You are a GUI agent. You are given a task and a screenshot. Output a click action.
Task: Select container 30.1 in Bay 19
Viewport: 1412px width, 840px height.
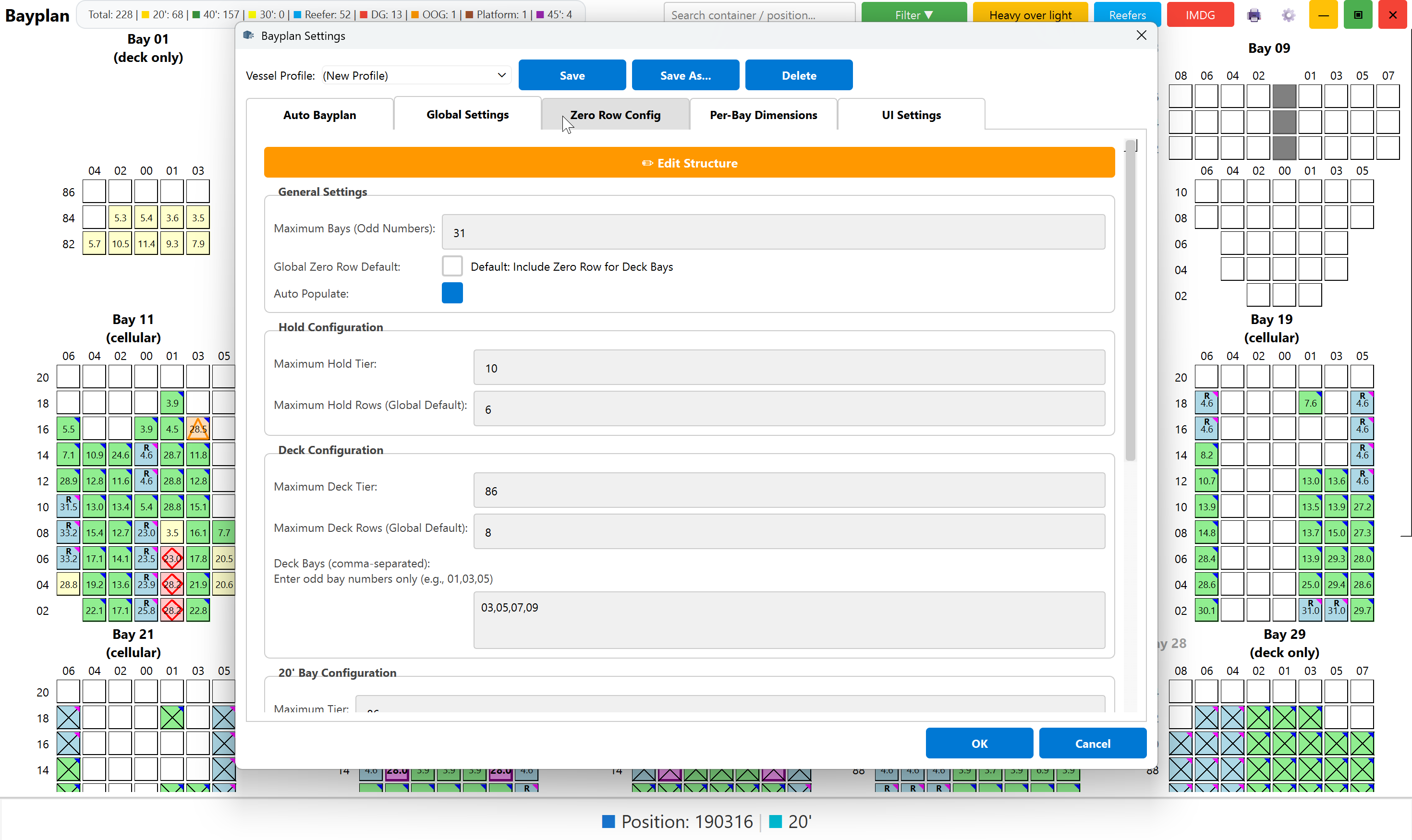coord(1206,610)
